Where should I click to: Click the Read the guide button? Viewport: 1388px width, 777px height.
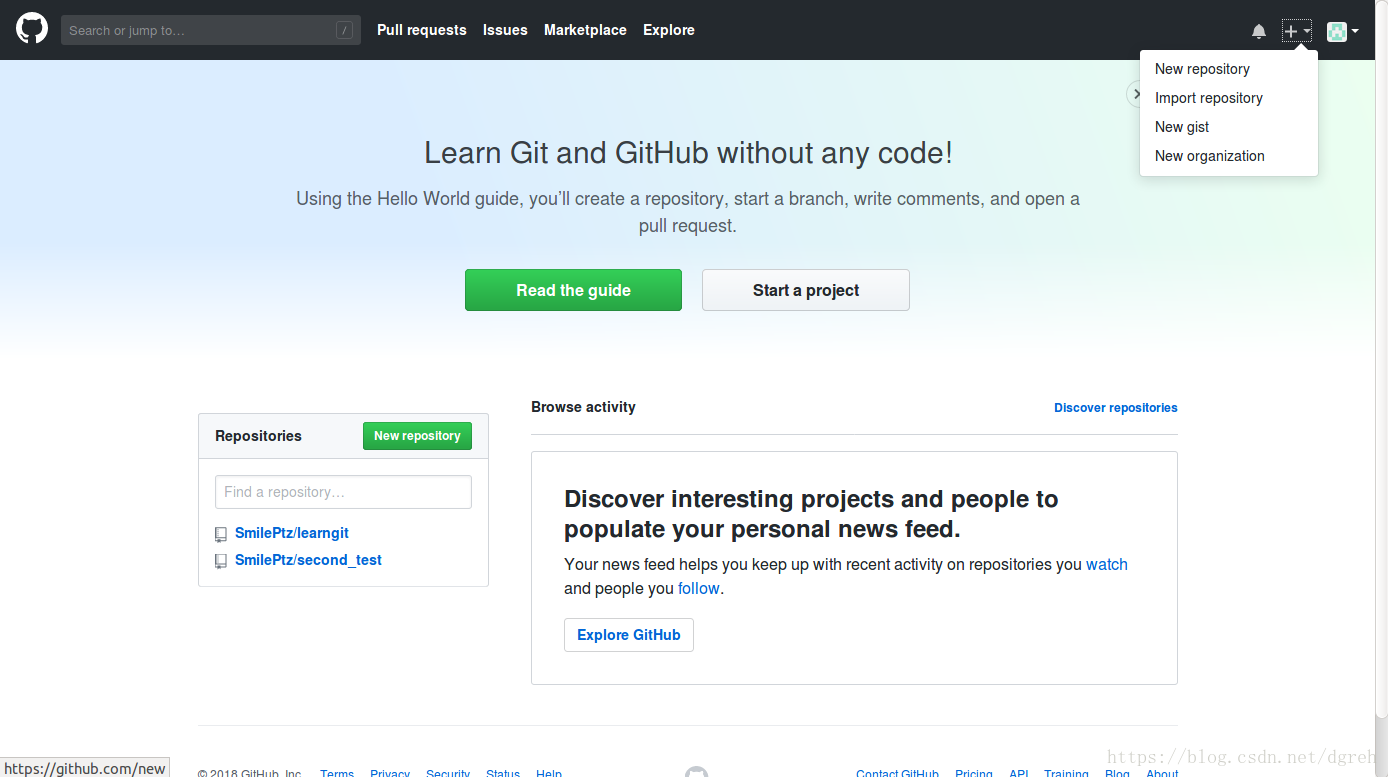pos(573,290)
